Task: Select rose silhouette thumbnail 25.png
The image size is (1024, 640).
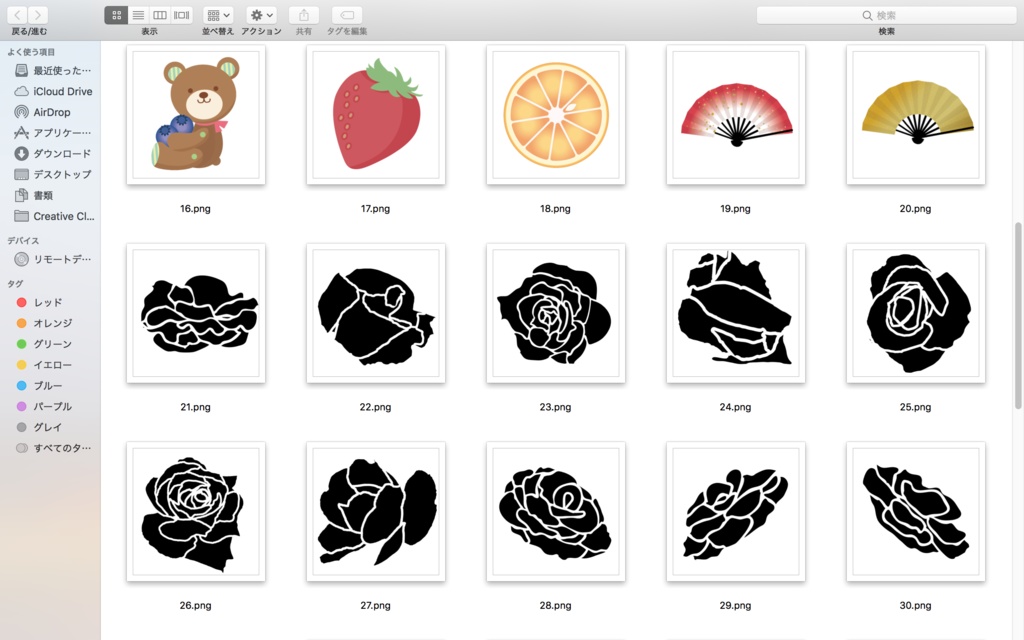Action: point(916,313)
